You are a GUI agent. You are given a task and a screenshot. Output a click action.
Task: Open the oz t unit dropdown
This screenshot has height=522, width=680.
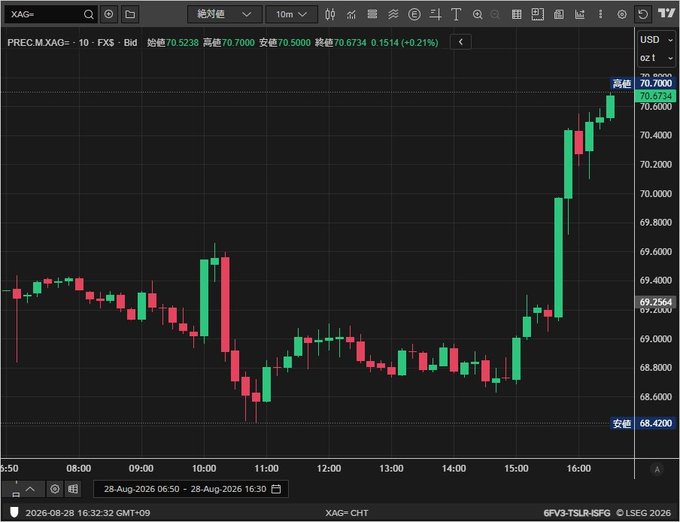tap(657, 58)
